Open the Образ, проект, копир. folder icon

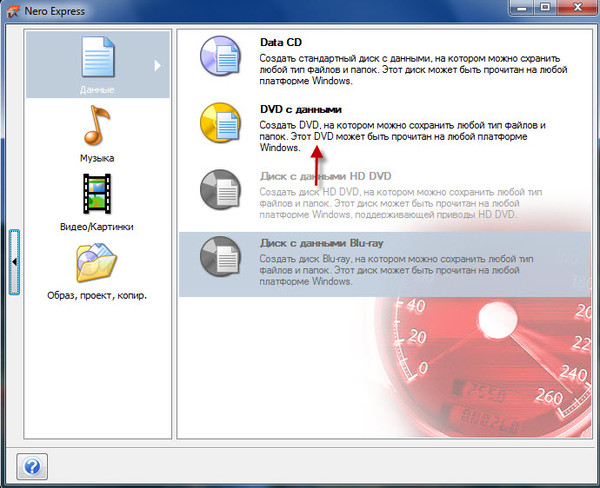[x=96, y=263]
